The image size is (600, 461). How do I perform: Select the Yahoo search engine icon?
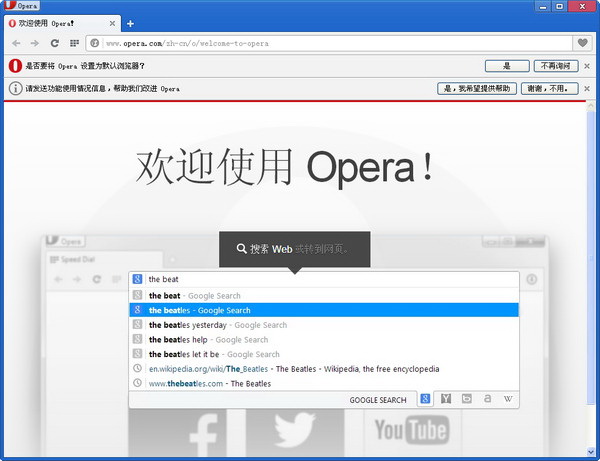pos(446,399)
